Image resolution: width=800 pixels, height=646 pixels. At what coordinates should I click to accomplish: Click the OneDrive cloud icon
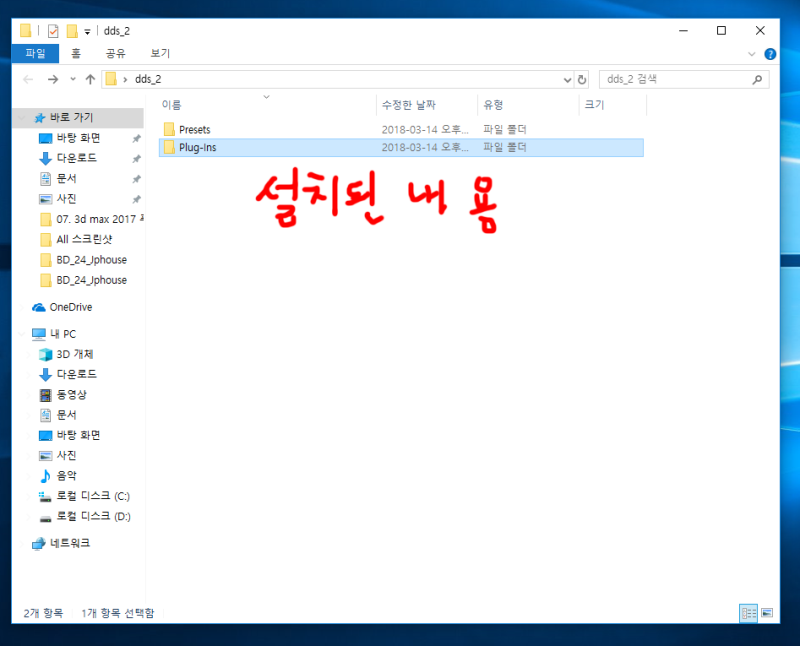39,307
